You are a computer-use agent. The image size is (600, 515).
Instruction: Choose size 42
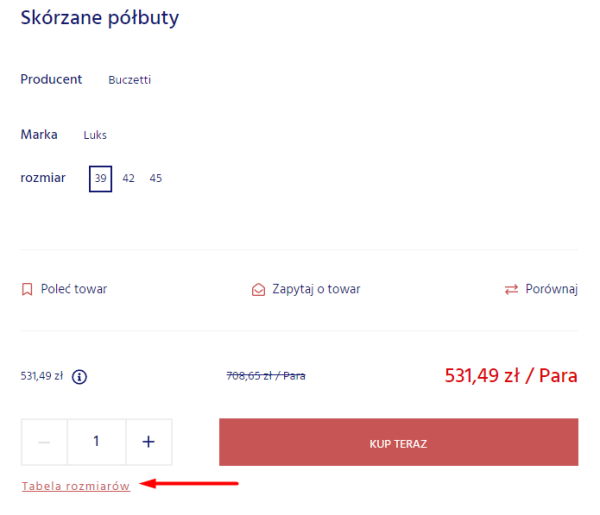[129, 178]
